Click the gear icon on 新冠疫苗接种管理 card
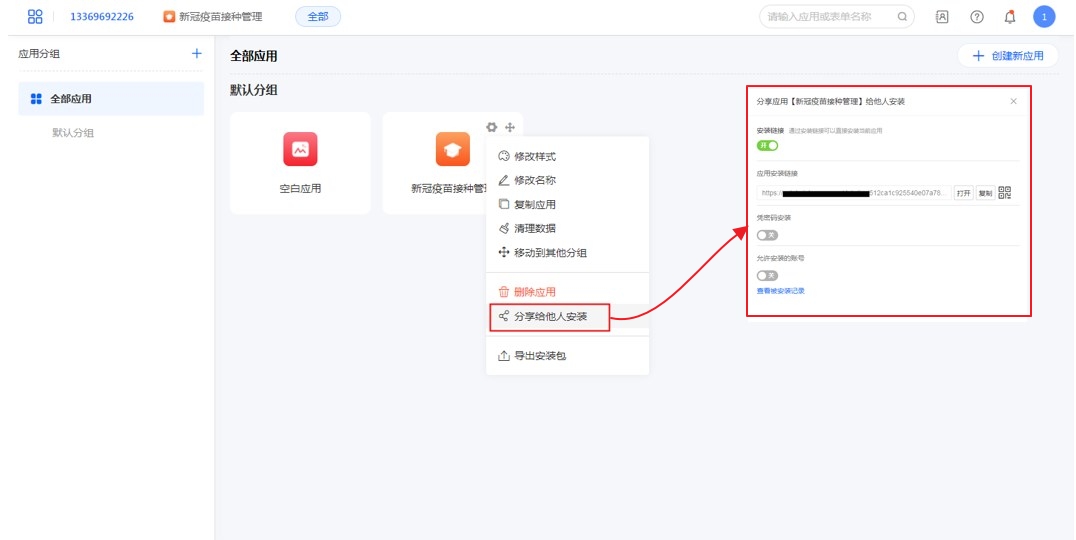1076x540 pixels. 491,127
